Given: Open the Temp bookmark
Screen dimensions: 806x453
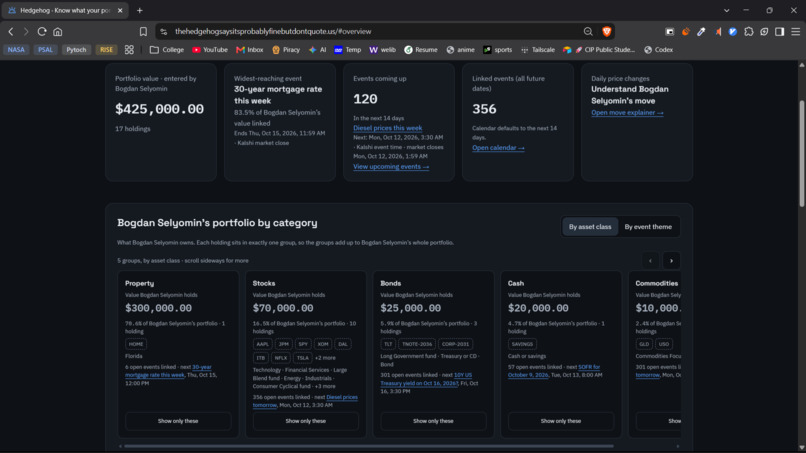Looking at the screenshot, I should click(347, 50).
